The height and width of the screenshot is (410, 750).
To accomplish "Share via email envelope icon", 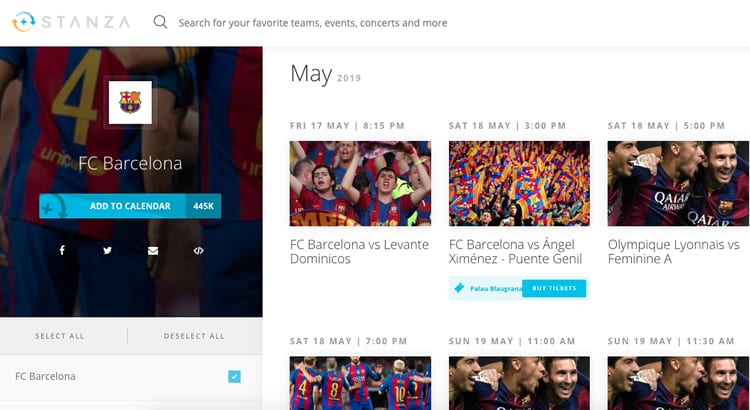I will (153, 251).
